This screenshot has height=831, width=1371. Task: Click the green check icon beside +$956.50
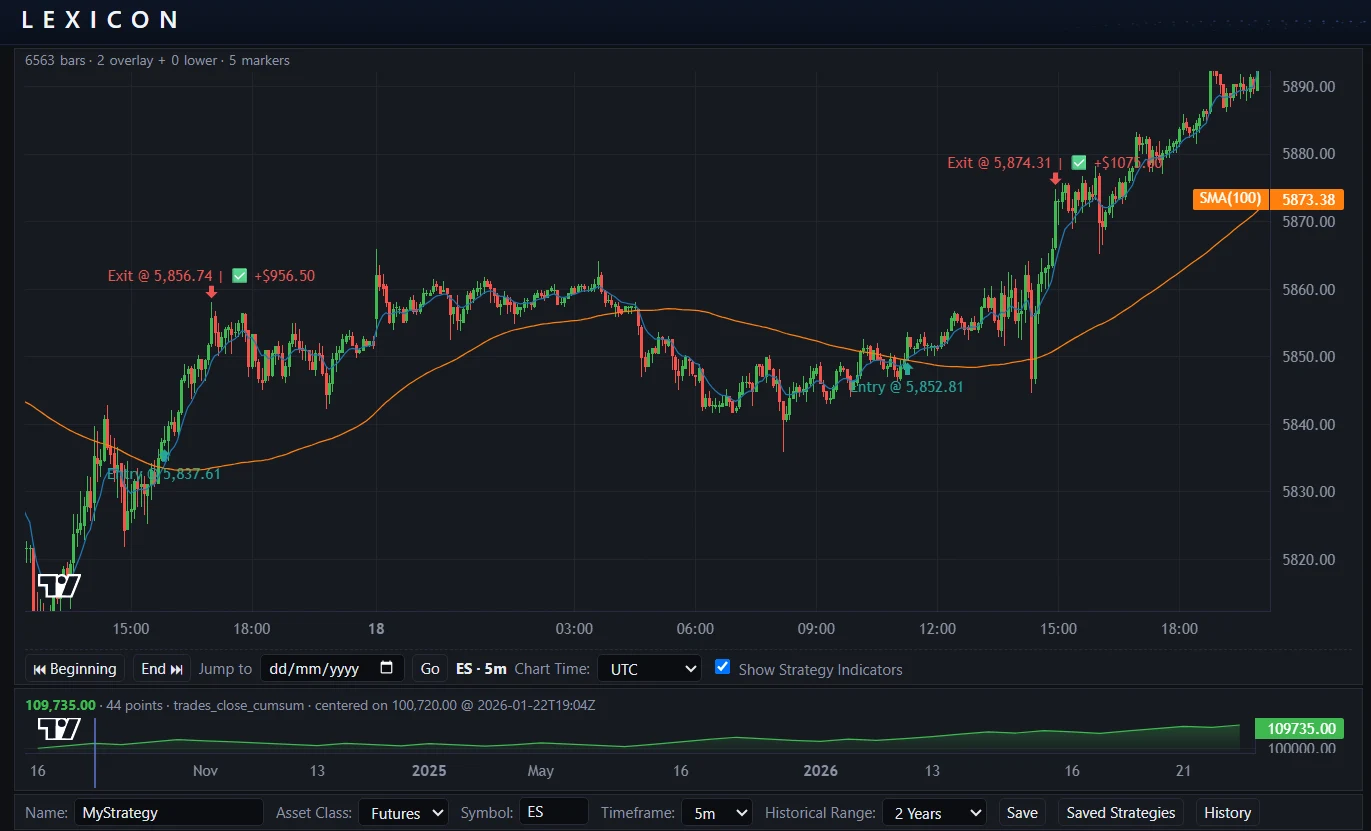[x=239, y=276]
